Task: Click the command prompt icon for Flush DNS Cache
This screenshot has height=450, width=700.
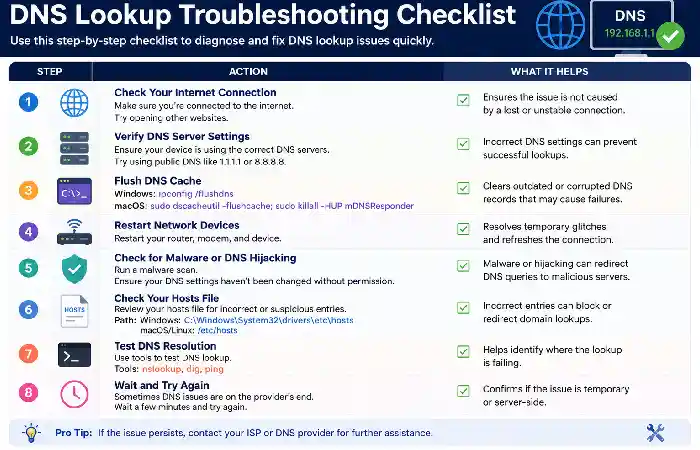Action: (74, 191)
